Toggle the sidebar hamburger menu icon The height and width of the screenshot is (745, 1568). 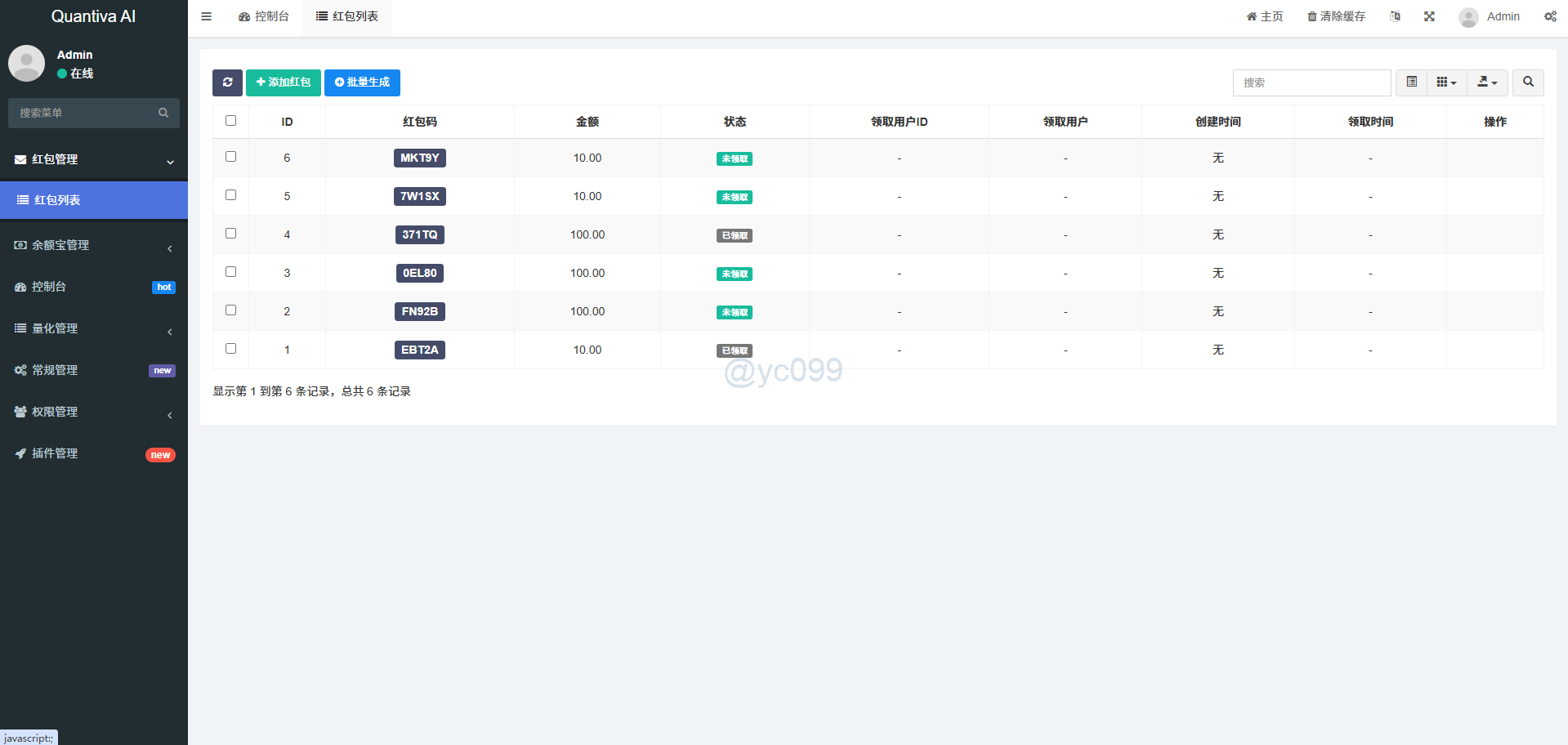coord(207,16)
